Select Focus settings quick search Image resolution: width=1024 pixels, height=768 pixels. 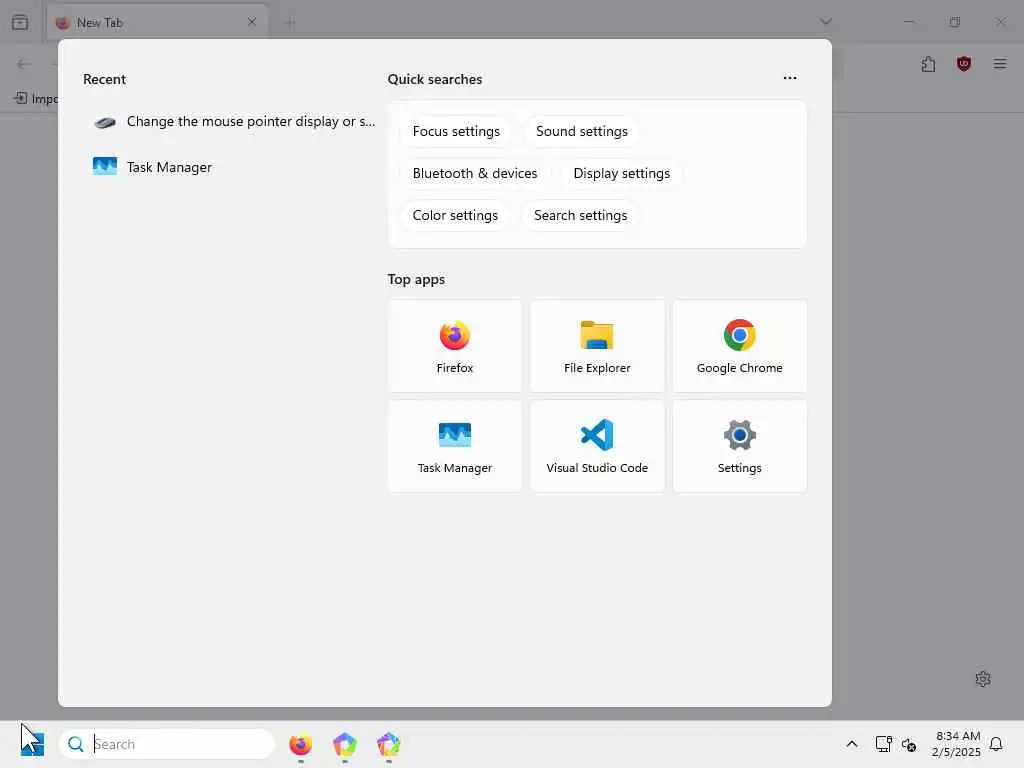[456, 131]
